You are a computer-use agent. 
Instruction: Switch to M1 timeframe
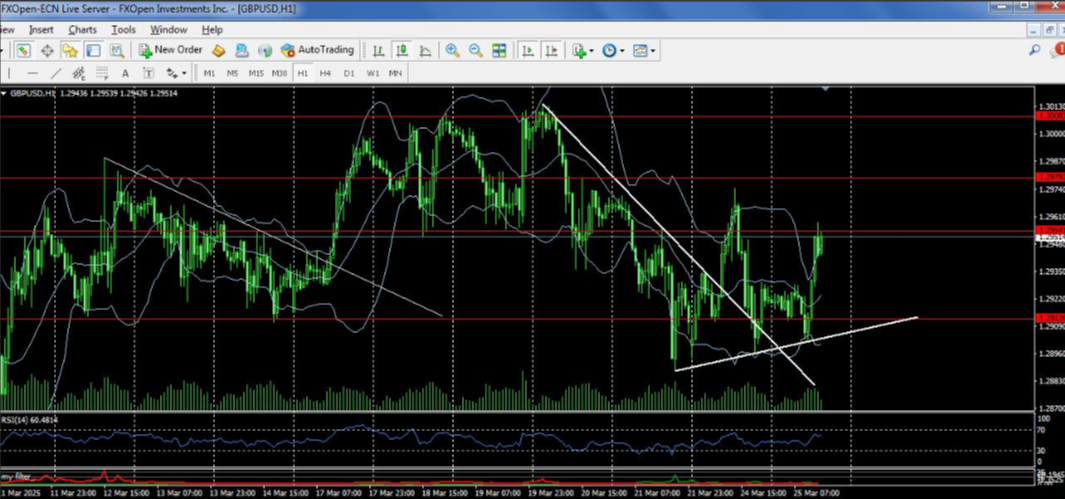tap(209, 73)
